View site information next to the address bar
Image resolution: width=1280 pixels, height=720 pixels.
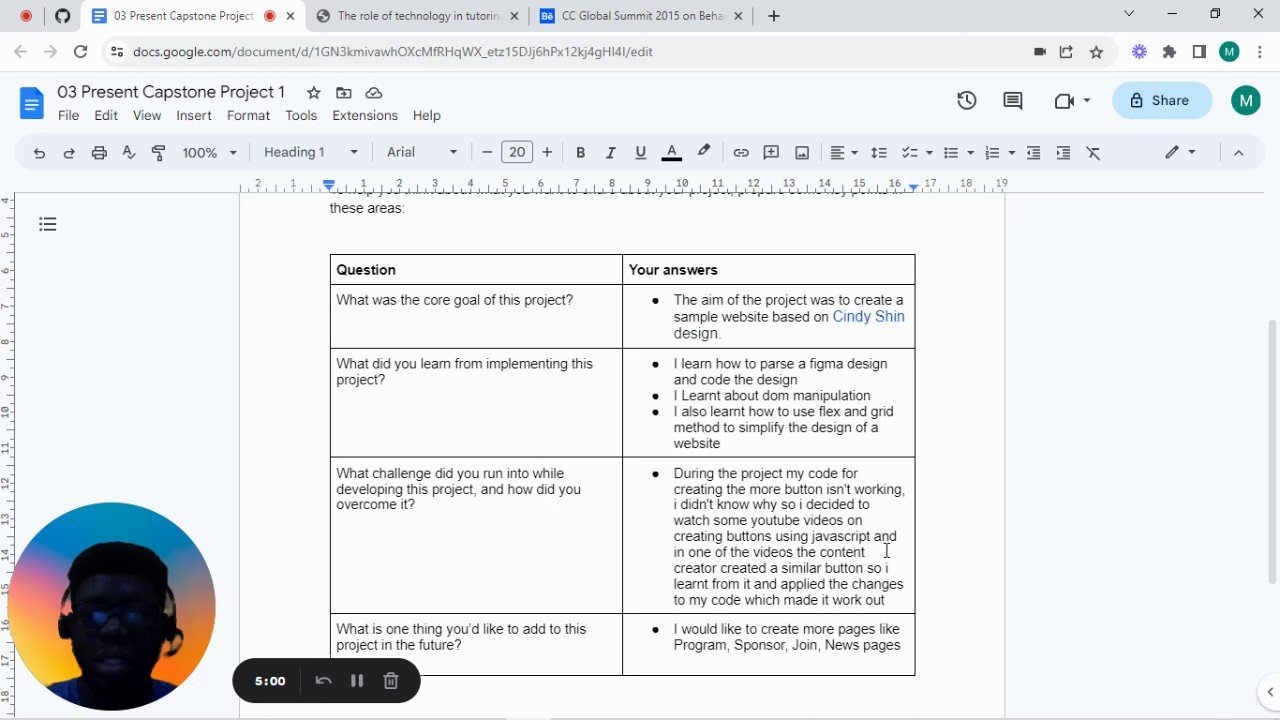click(x=117, y=52)
